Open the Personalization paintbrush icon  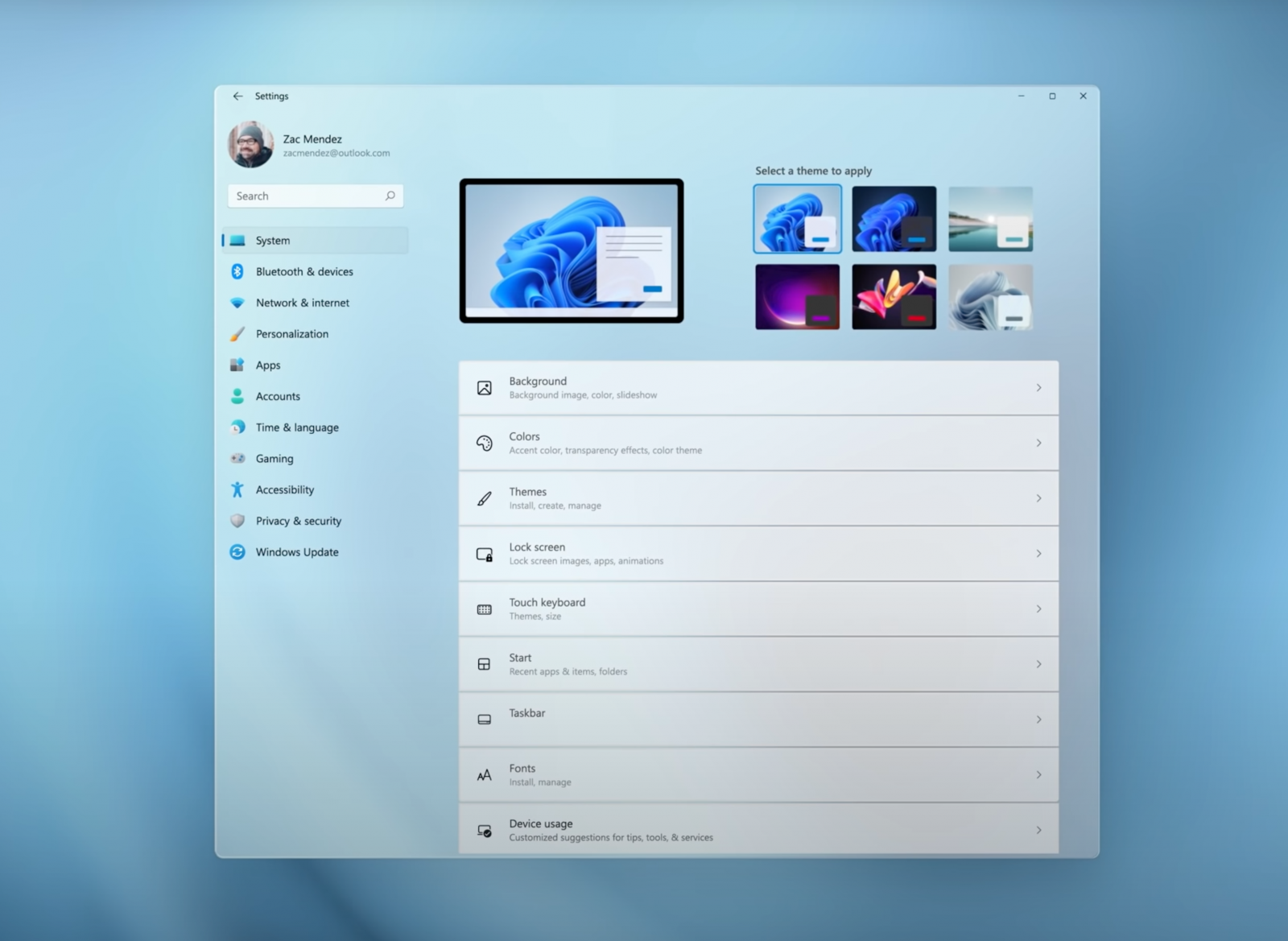pos(237,333)
